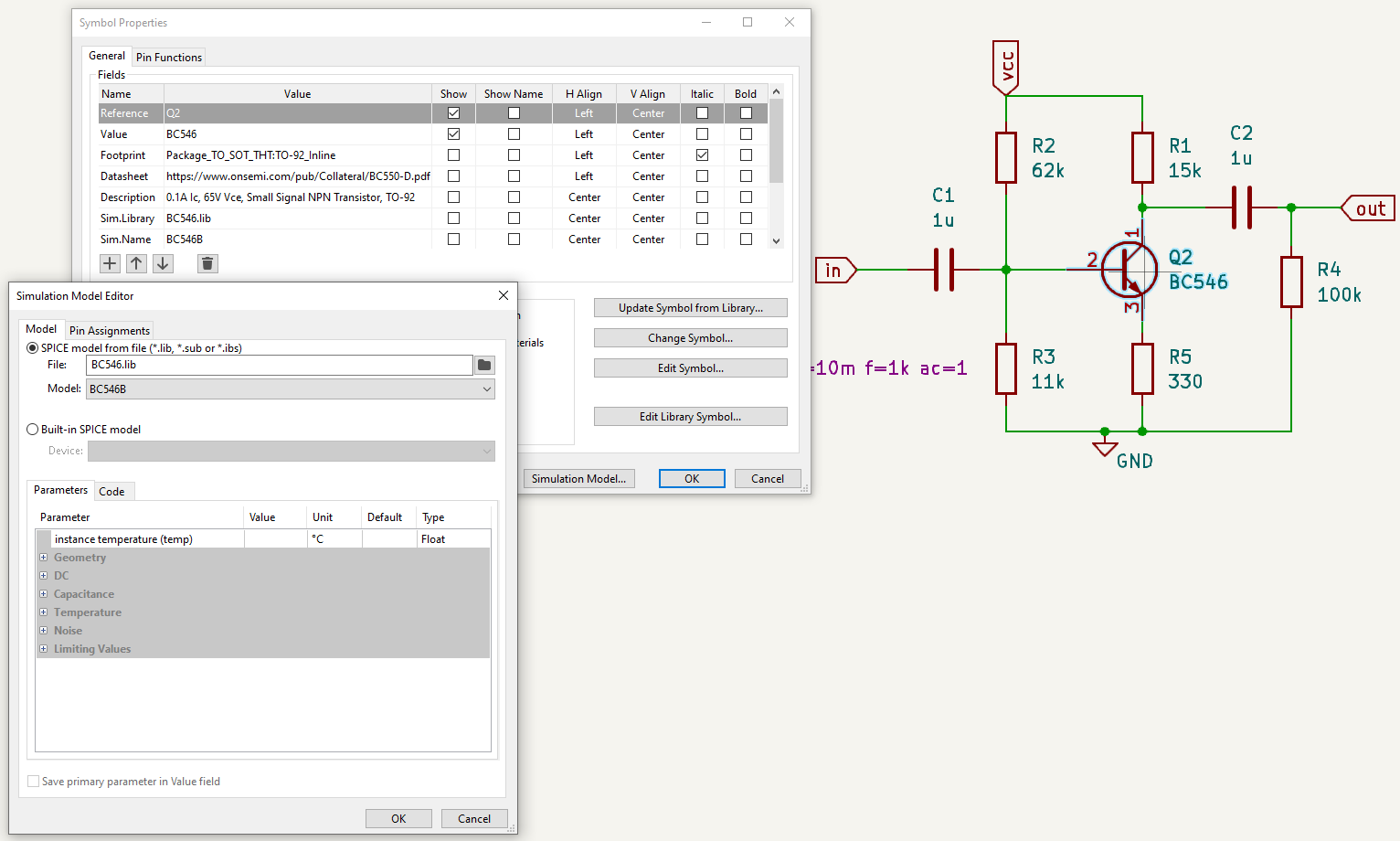Click the add field plus icon

(x=110, y=263)
